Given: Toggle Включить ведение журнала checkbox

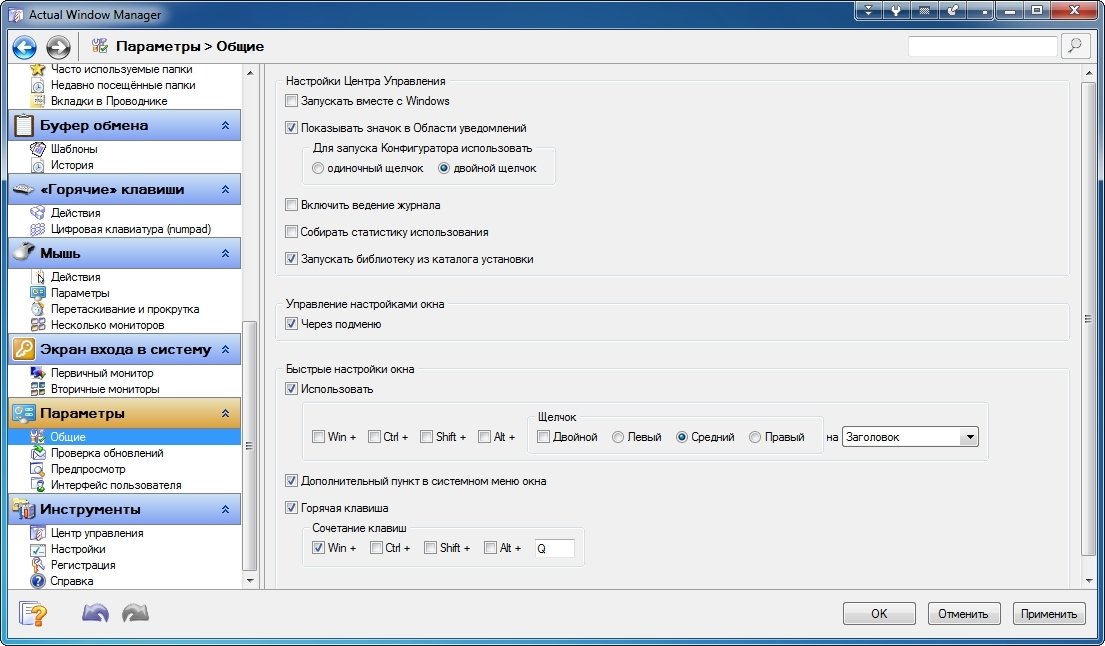Looking at the screenshot, I should pos(292,205).
